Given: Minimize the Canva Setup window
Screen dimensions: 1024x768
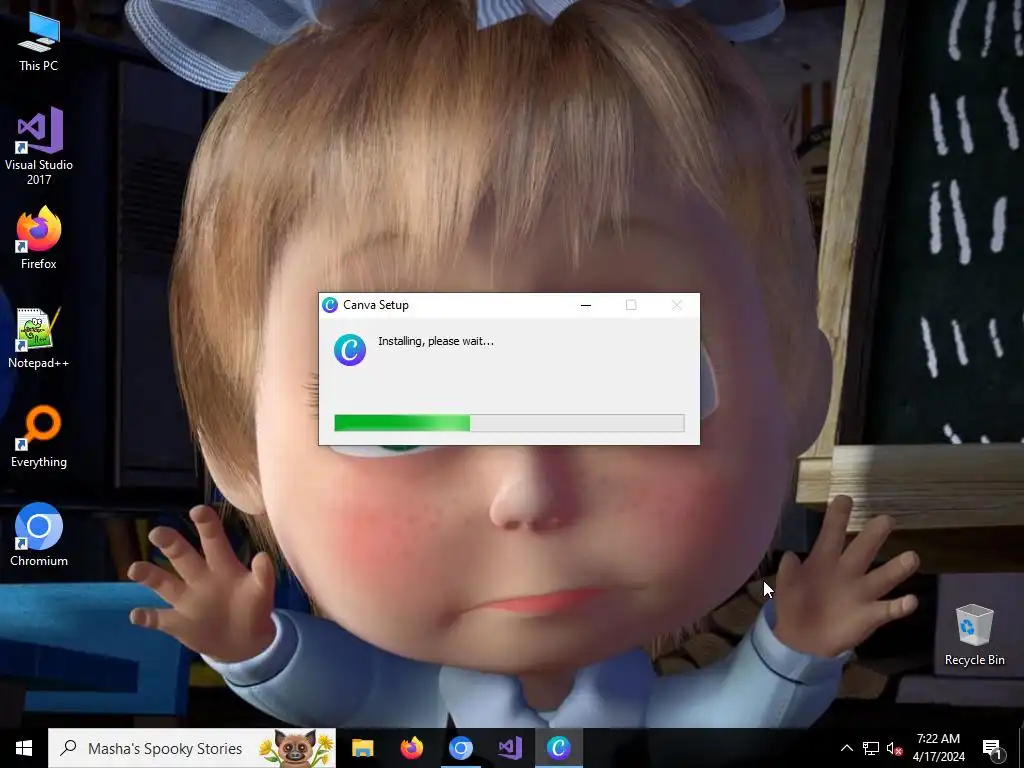Looking at the screenshot, I should point(586,305).
